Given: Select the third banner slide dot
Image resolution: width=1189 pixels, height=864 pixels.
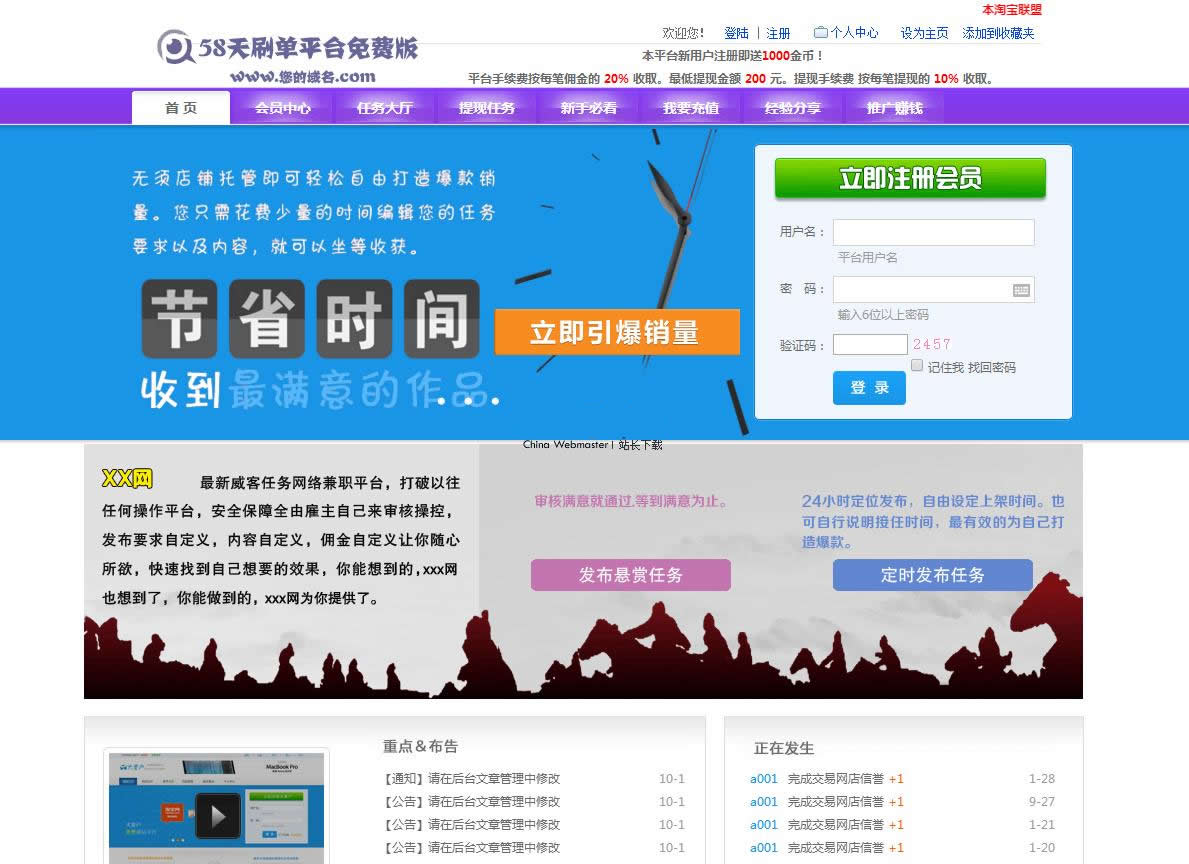Looking at the screenshot, I should pos(494,401).
